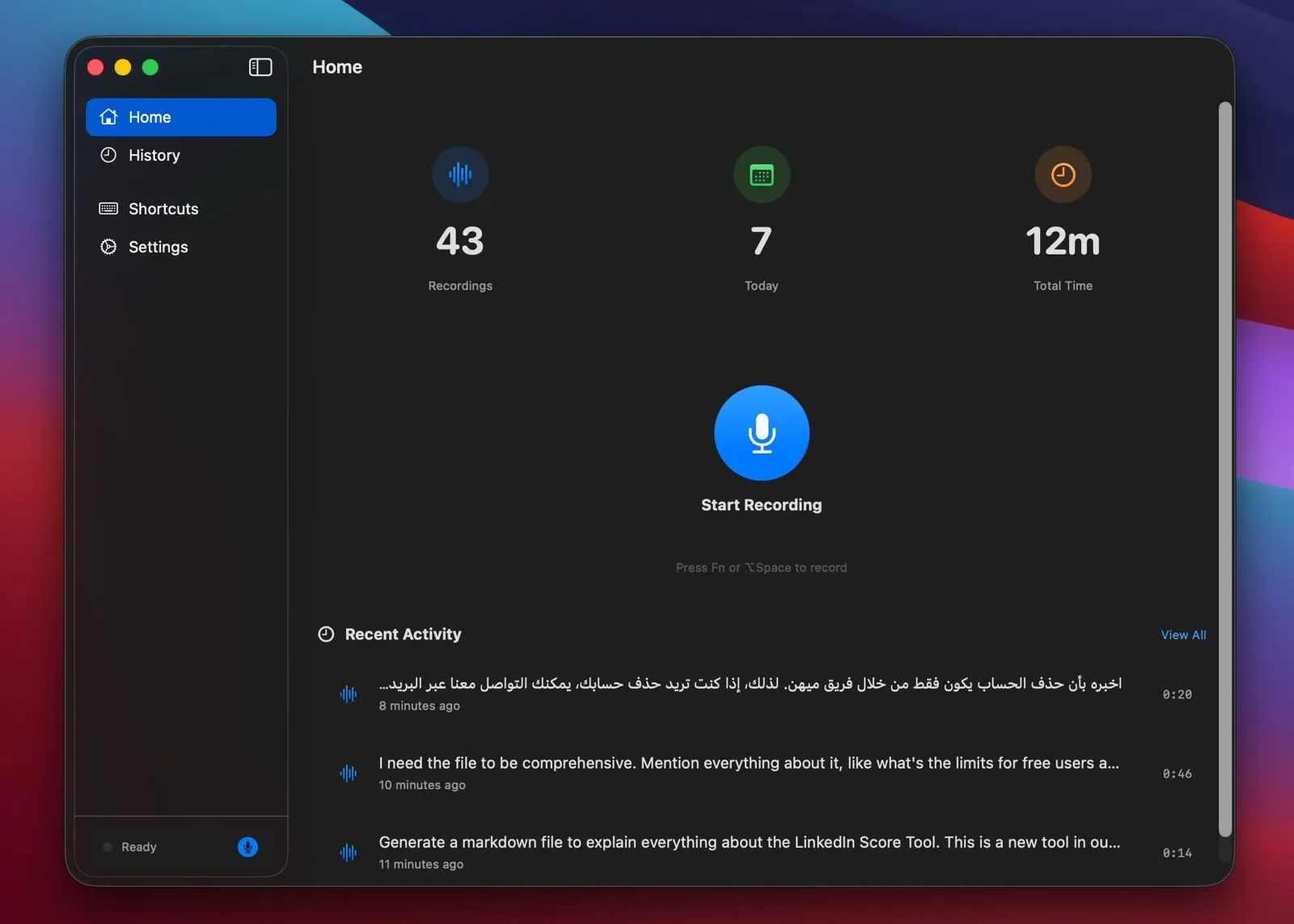The width and height of the screenshot is (1294, 924).
Task: Switch to the Home section
Action: coord(150,116)
